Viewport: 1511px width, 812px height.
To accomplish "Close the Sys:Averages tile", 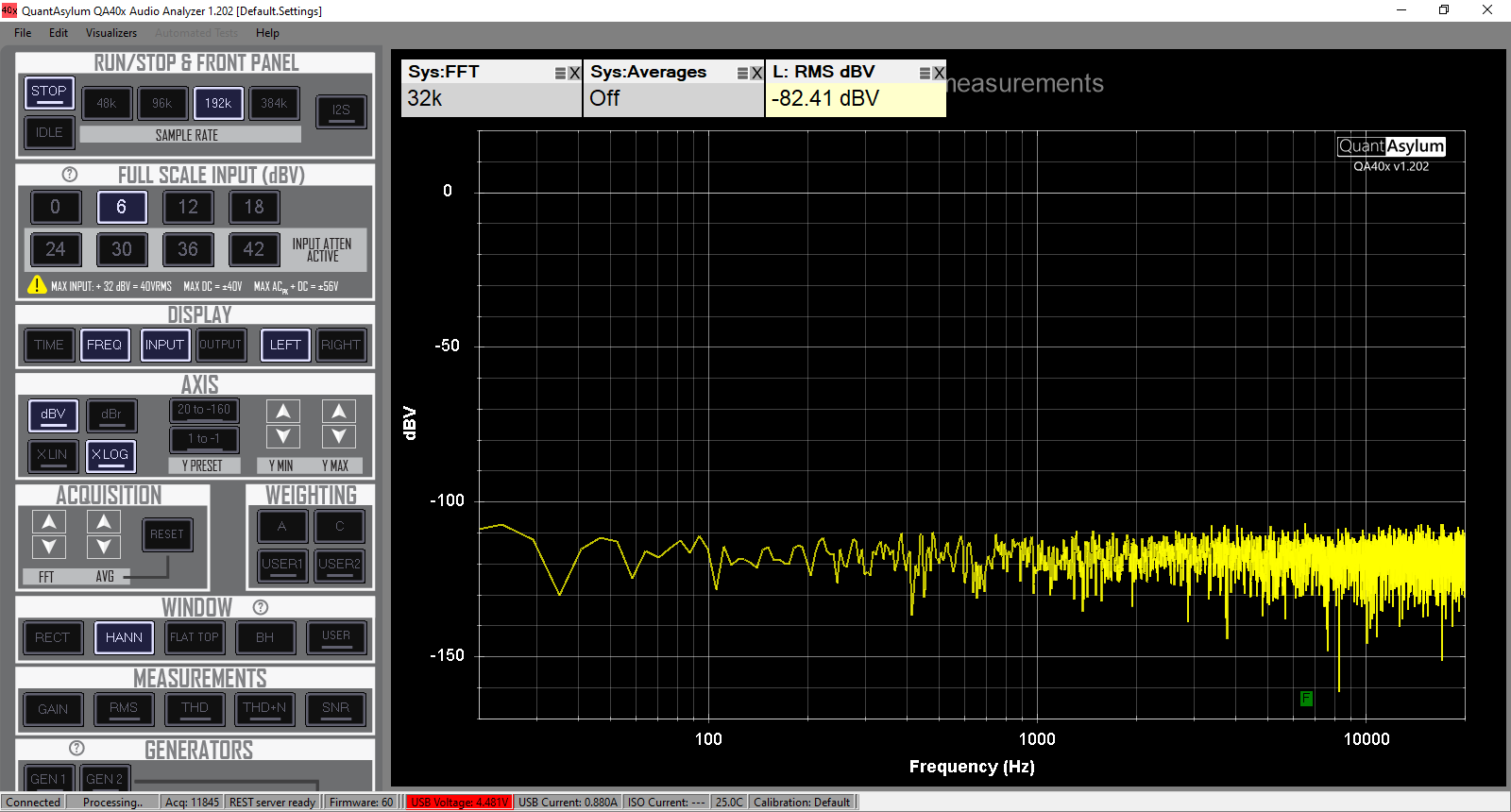I will (x=756, y=74).
